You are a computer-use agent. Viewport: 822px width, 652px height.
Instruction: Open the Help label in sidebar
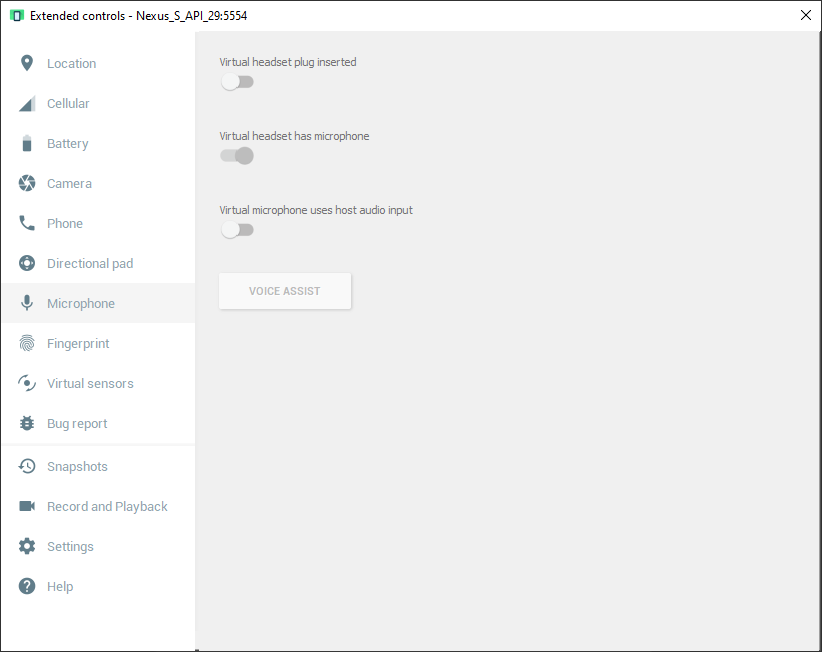60,587
